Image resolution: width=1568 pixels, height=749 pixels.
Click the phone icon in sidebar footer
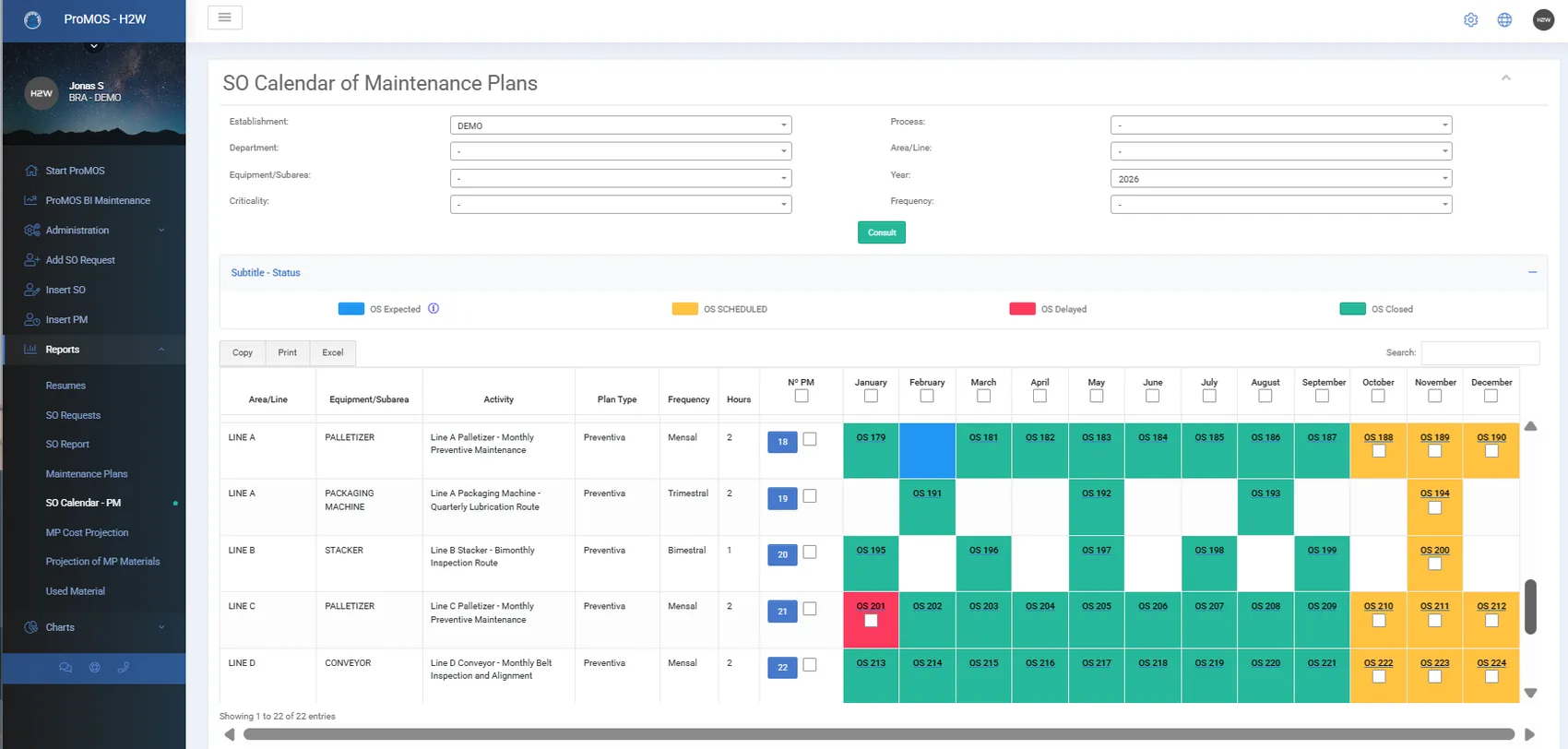tap(124, 668)
